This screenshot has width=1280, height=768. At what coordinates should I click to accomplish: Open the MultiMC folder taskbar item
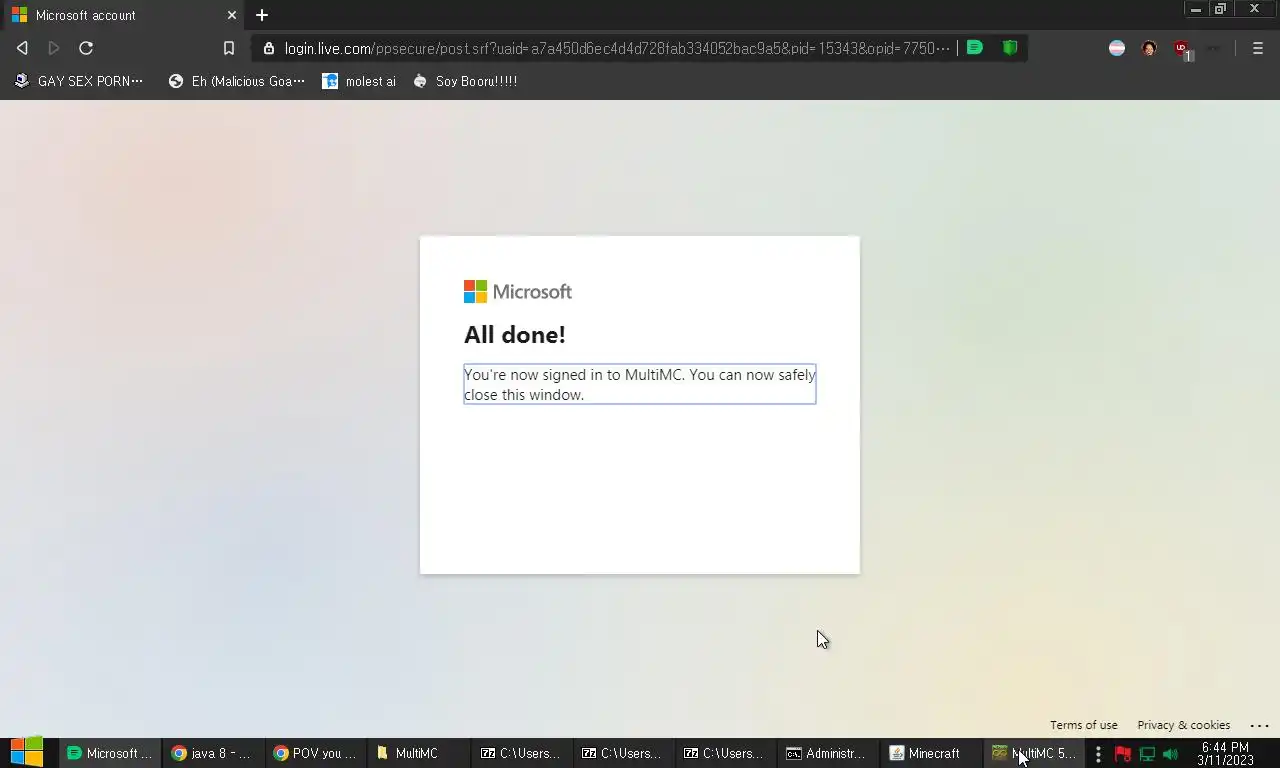(418, 753)
